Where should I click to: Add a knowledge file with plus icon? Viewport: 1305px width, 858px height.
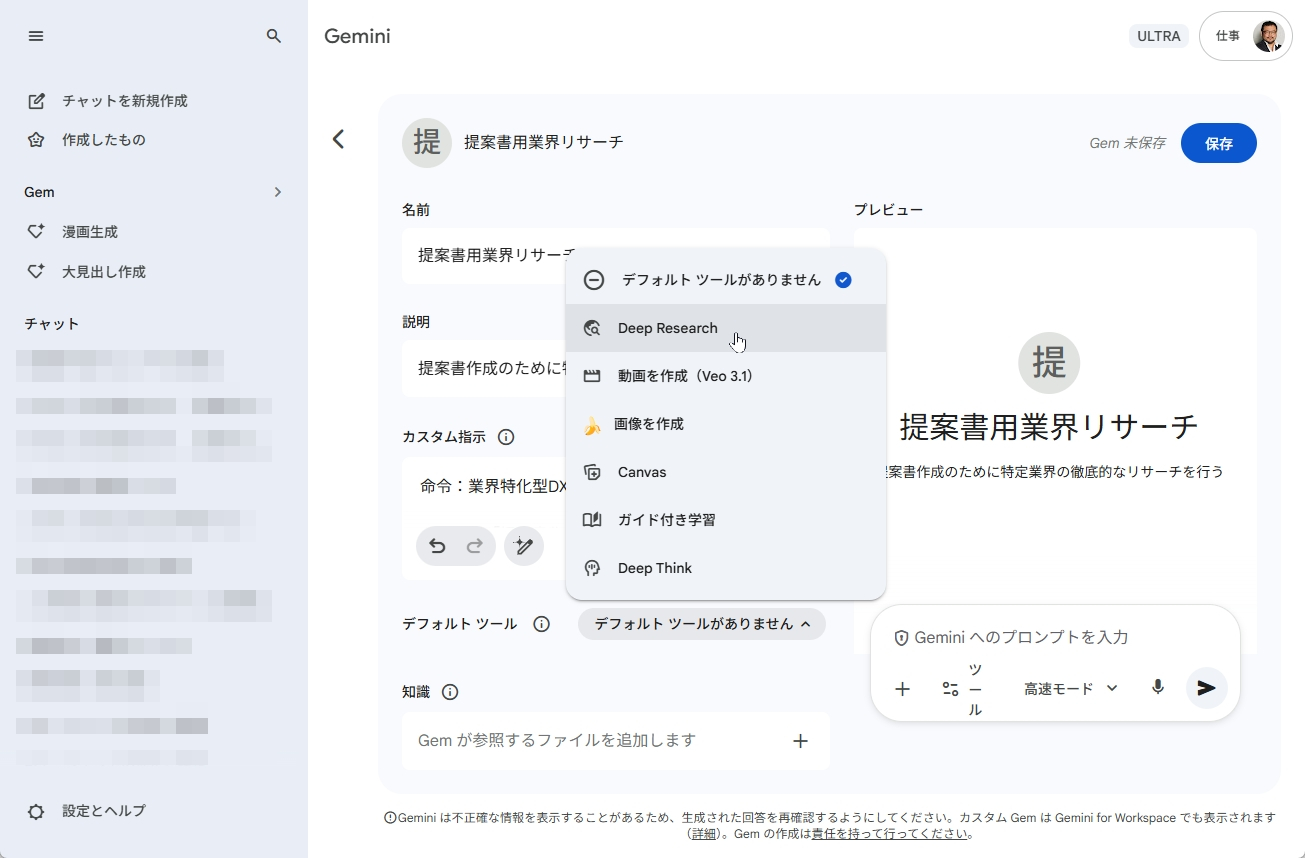(800, 741)
